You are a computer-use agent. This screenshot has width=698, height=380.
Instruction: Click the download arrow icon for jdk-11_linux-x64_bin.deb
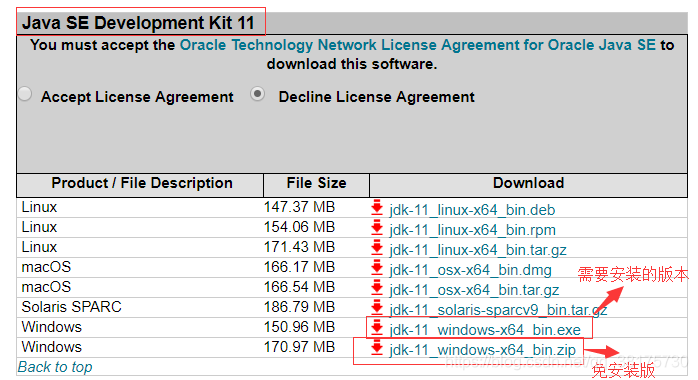click(x=377, y=208)
